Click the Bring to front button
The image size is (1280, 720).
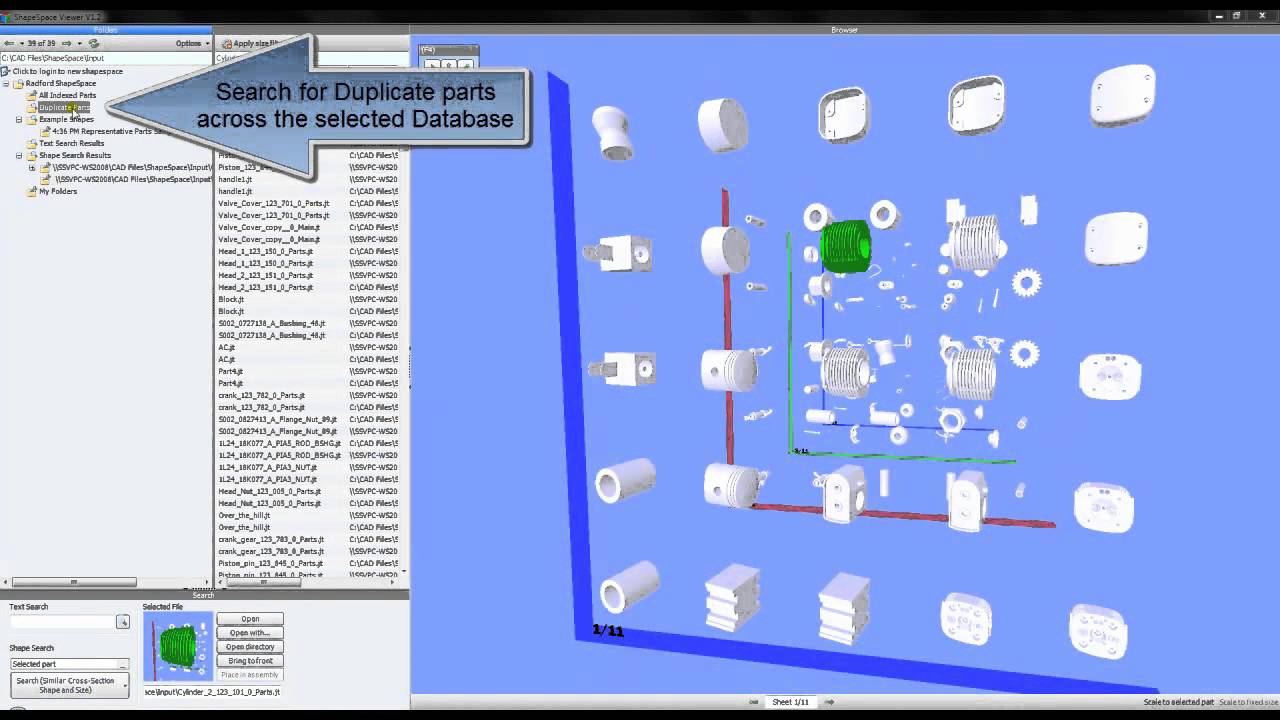pos(250,661)
